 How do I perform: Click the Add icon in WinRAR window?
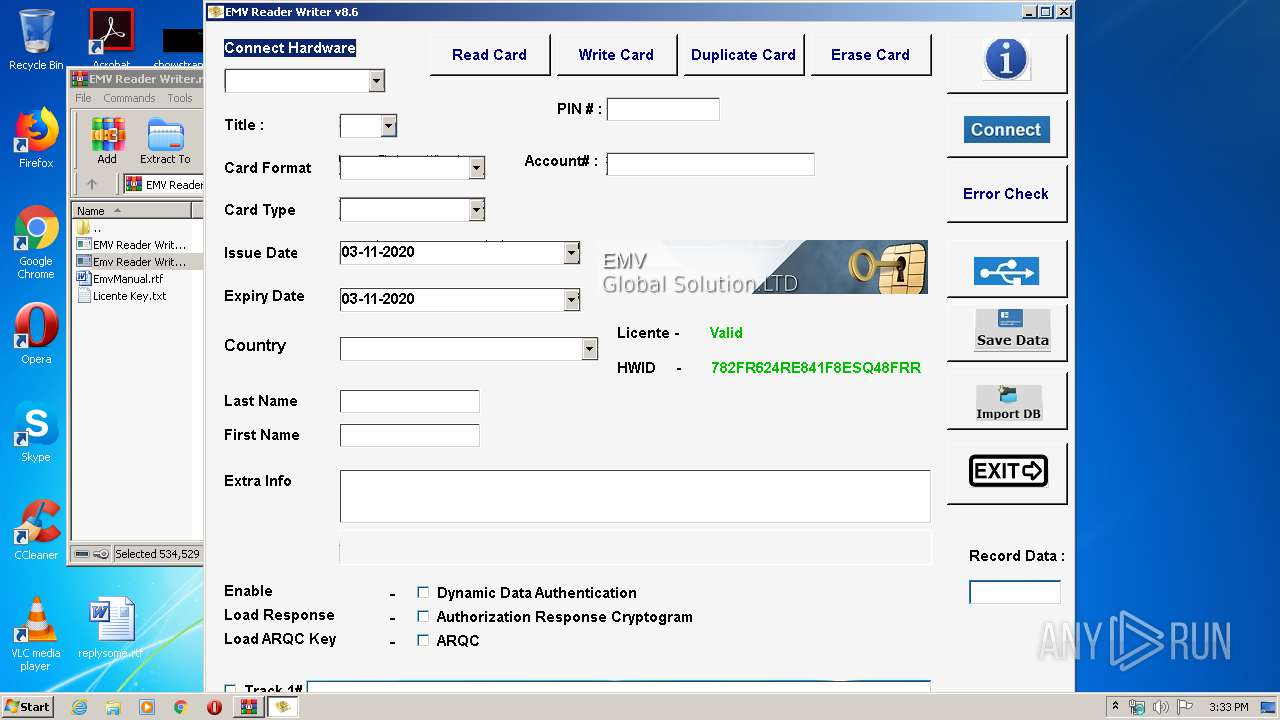tap(107, 140)
